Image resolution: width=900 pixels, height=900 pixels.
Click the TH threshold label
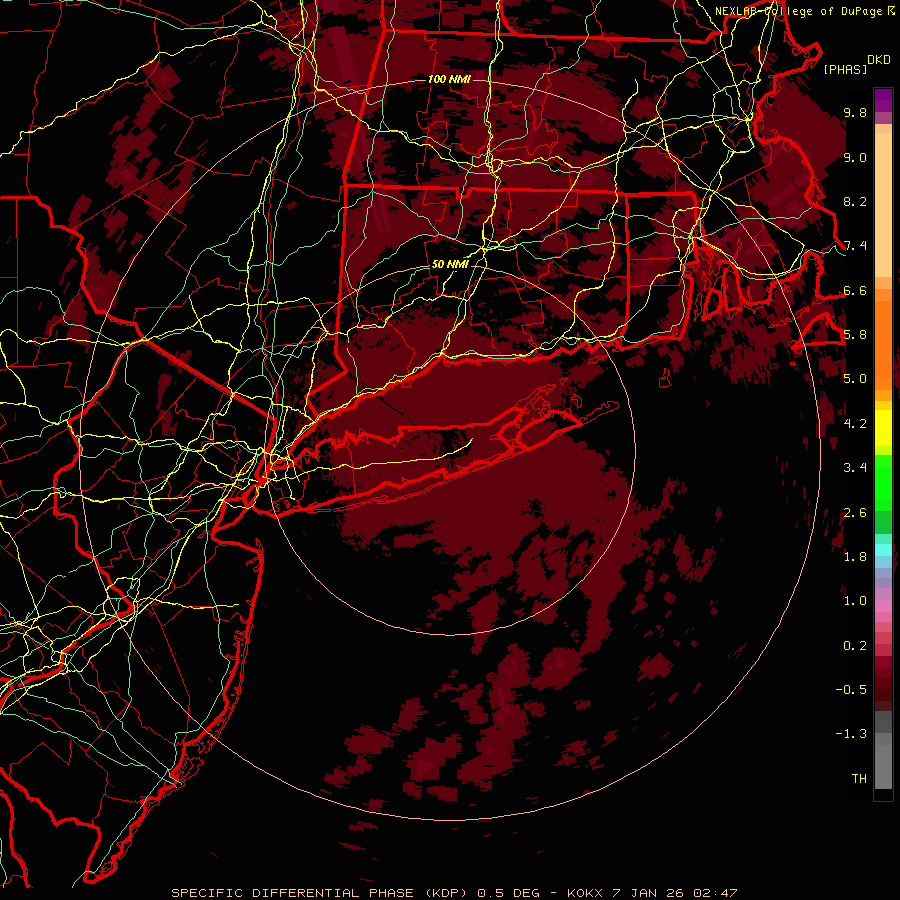click(859, 779)
